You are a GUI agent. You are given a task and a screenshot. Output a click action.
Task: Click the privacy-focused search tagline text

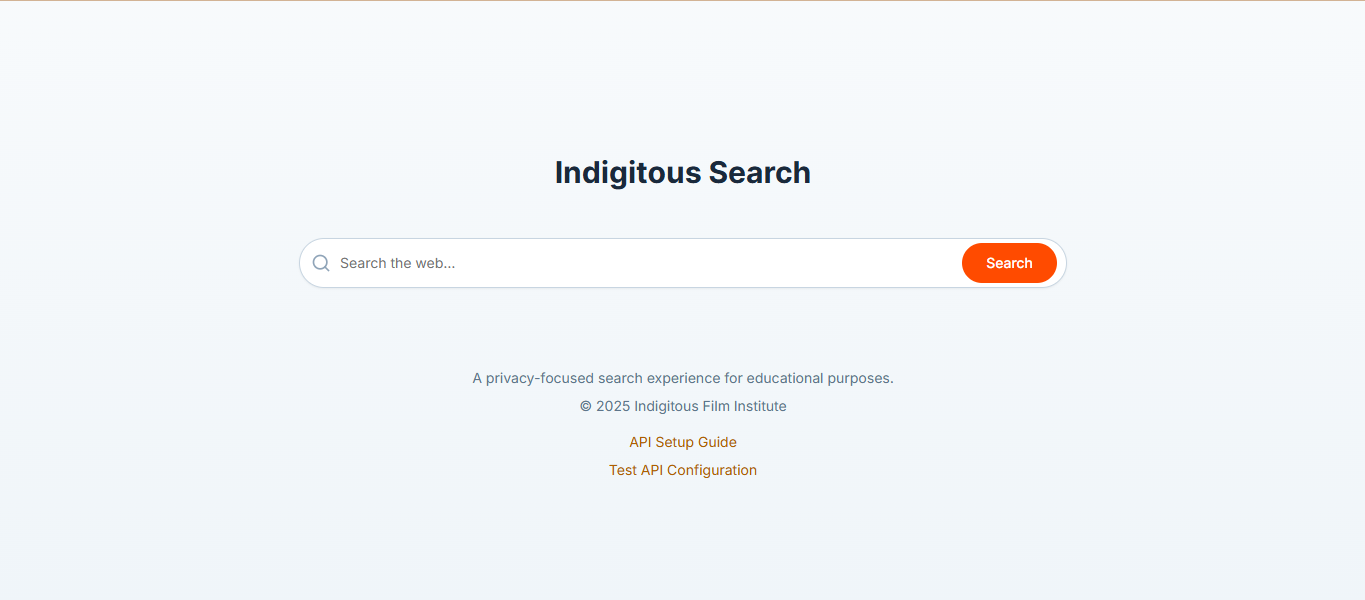click(683, 378)
